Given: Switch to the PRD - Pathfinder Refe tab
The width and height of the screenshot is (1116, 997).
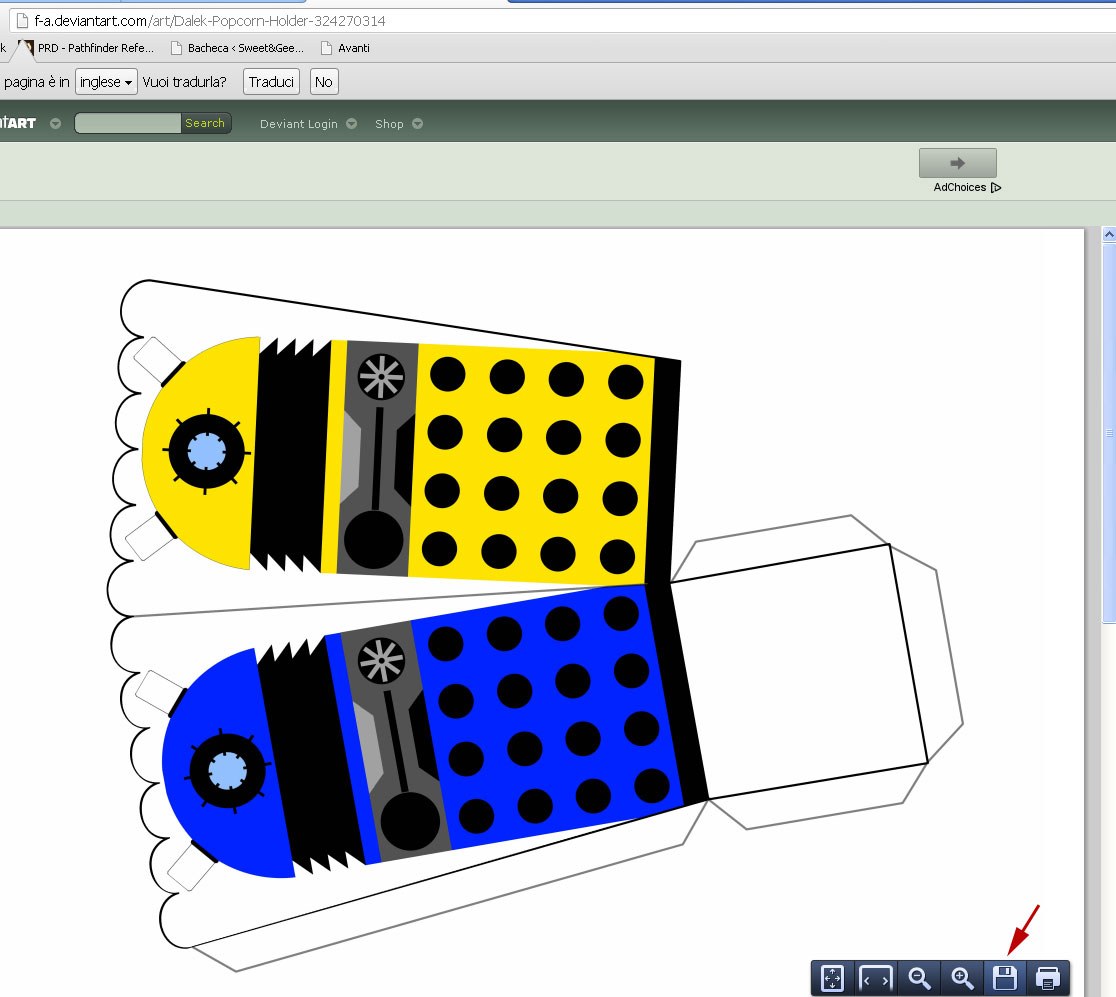Looking at the screenshot, I should tap(95, 47).
